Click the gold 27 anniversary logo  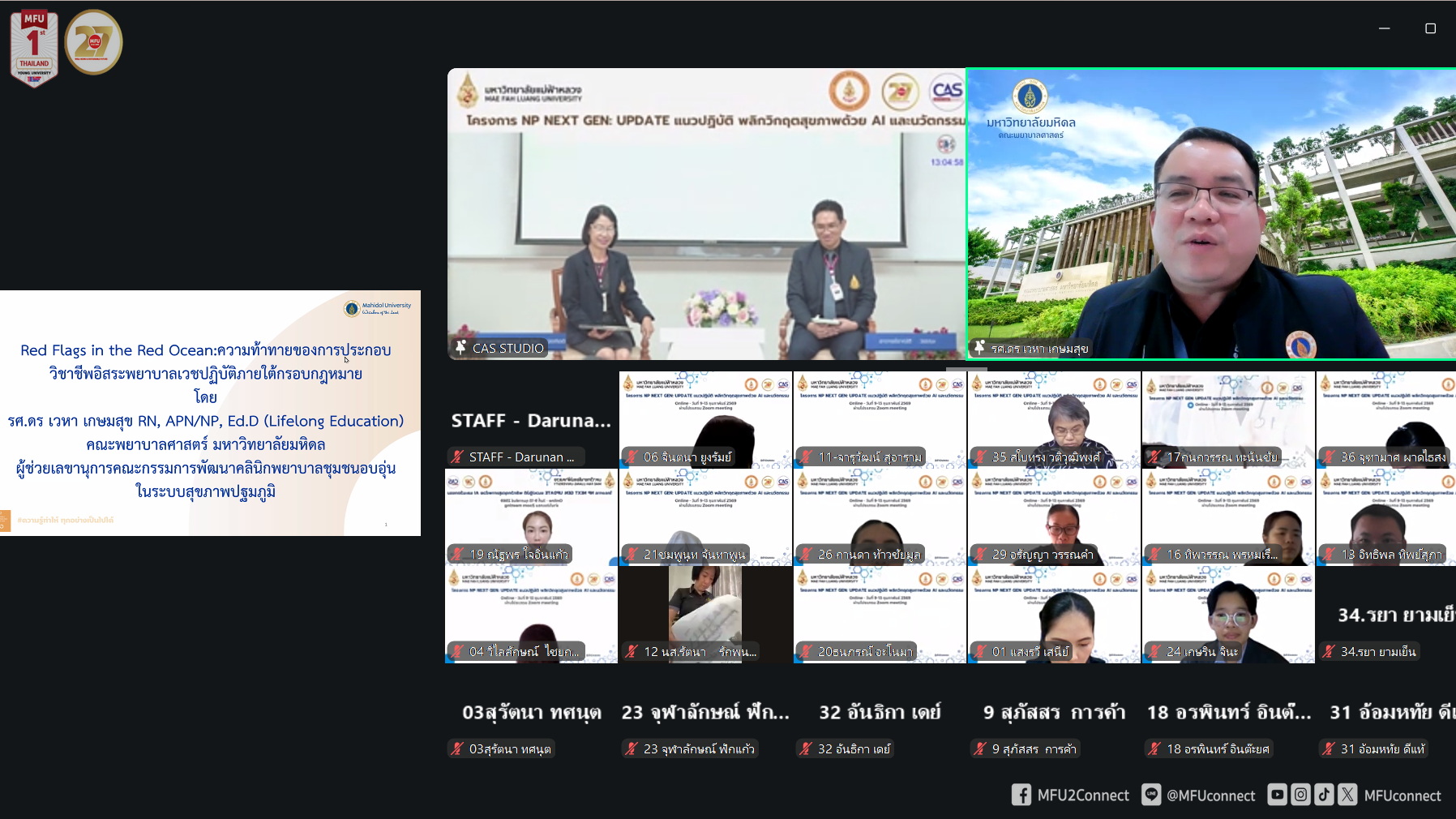click(x=93, y=42)
